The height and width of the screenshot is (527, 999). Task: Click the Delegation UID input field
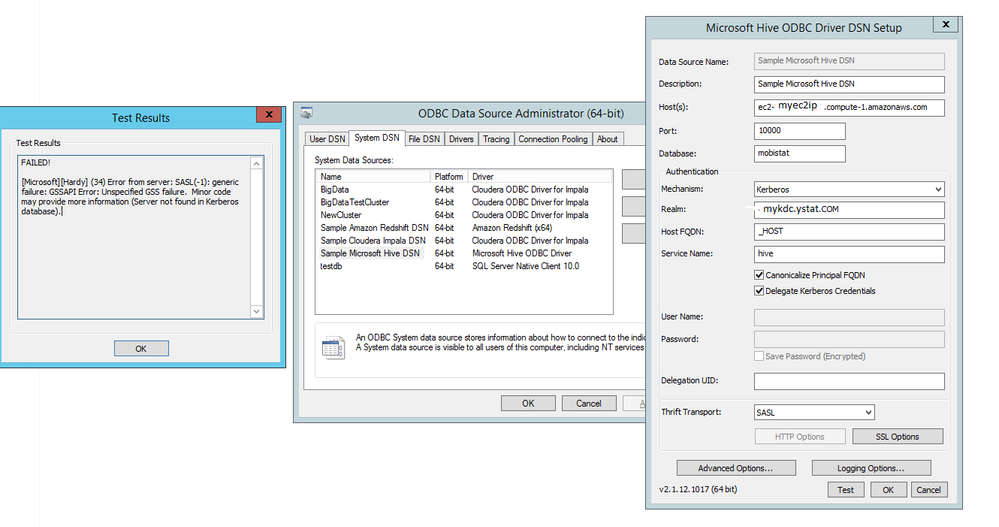tap(849, 381)
